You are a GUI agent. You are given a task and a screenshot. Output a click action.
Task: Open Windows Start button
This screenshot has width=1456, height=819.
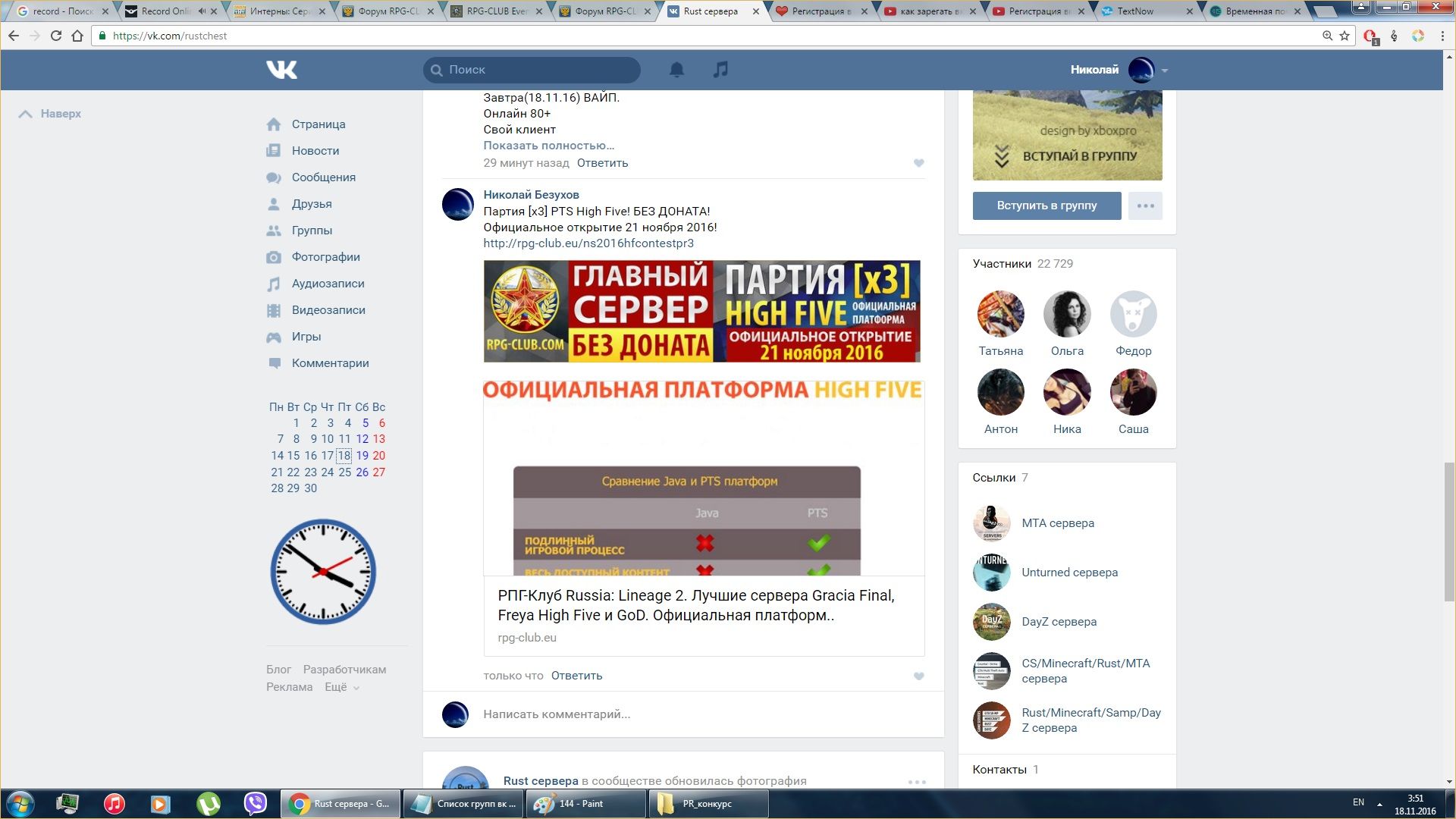tap(20, 804)
